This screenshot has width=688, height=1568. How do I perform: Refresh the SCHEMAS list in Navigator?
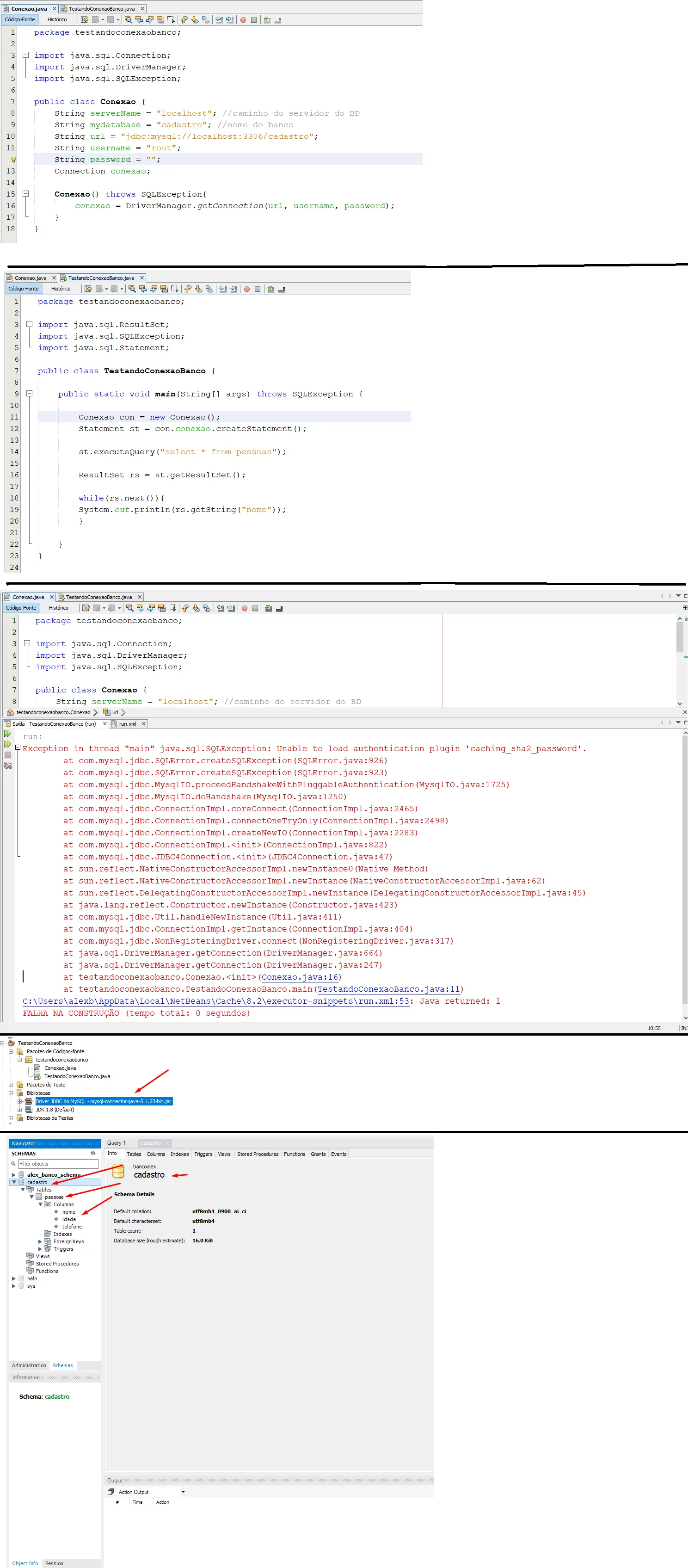(93, 1154)
